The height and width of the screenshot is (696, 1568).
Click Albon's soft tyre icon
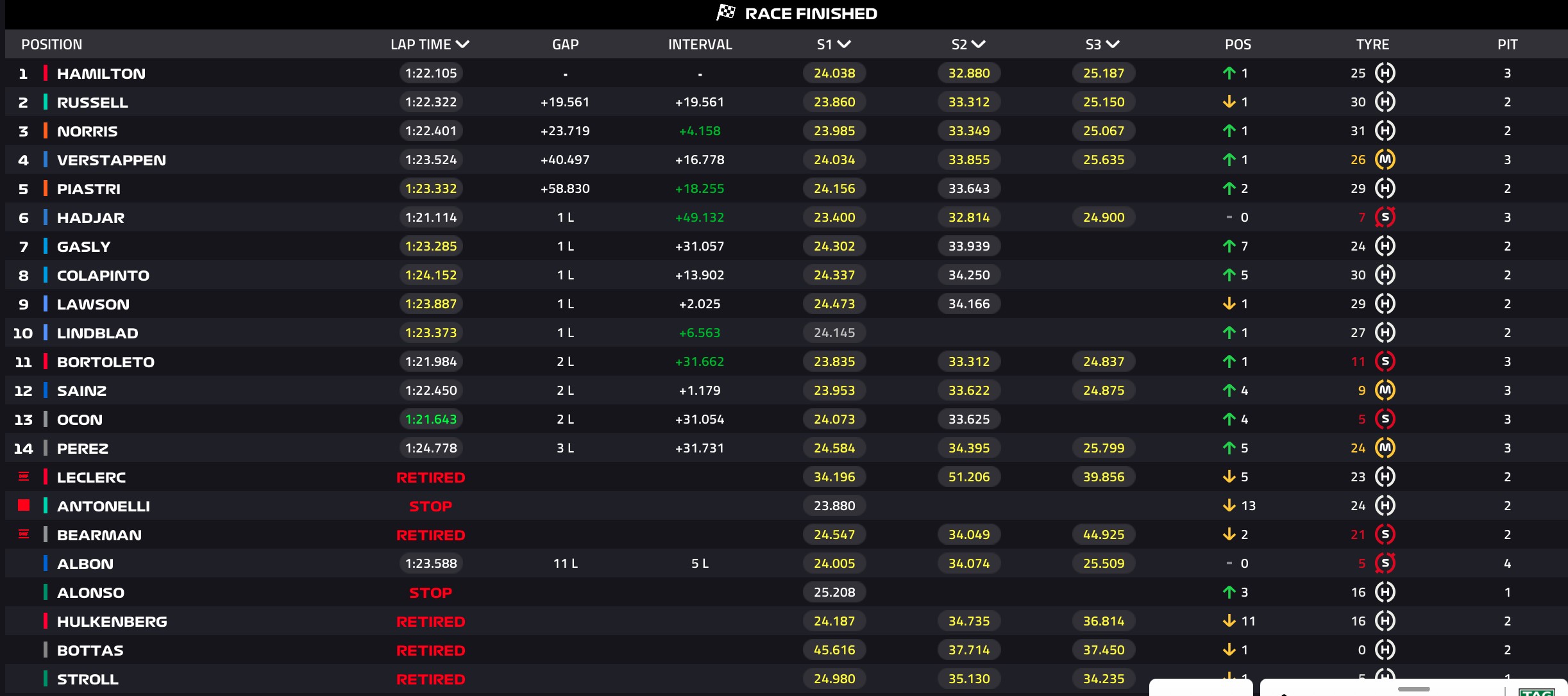tap(1385, 563)
